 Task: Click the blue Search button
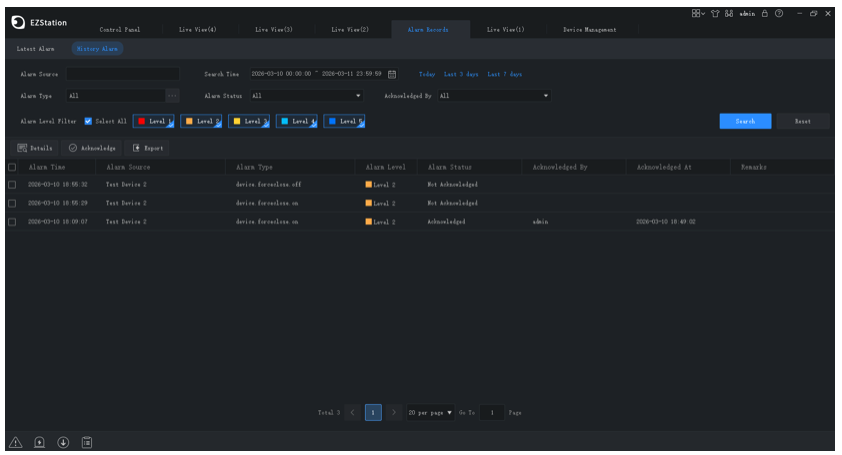click(x=745, y=121)
